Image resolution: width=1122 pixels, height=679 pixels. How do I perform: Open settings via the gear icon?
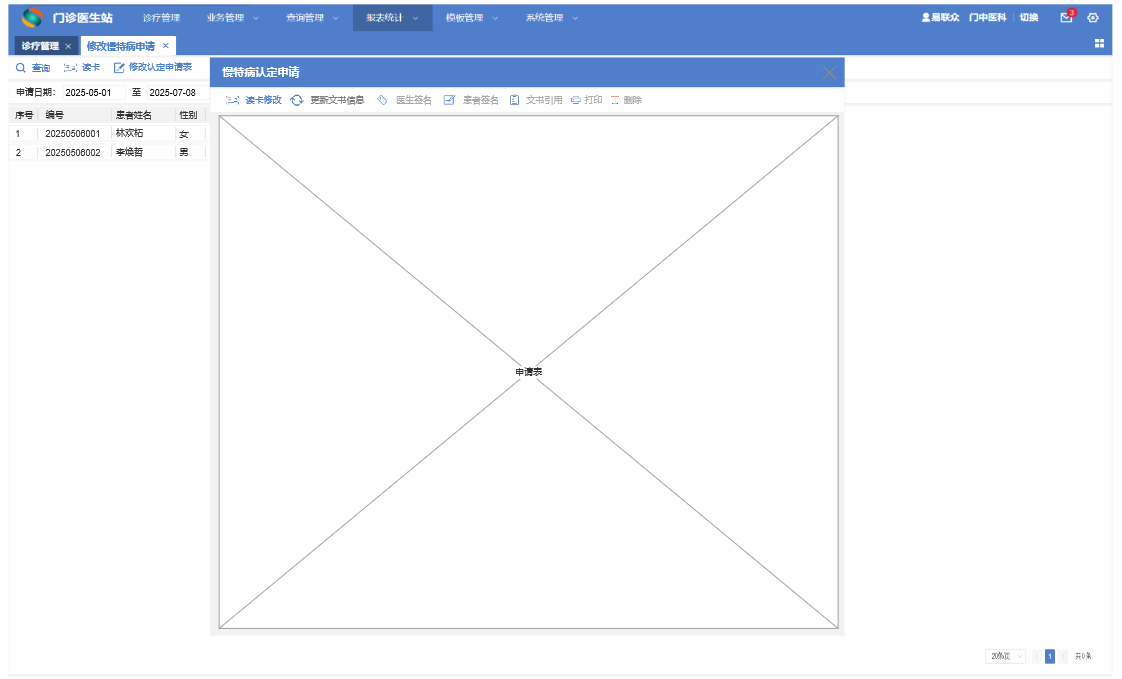click(x=1093, y=17)
